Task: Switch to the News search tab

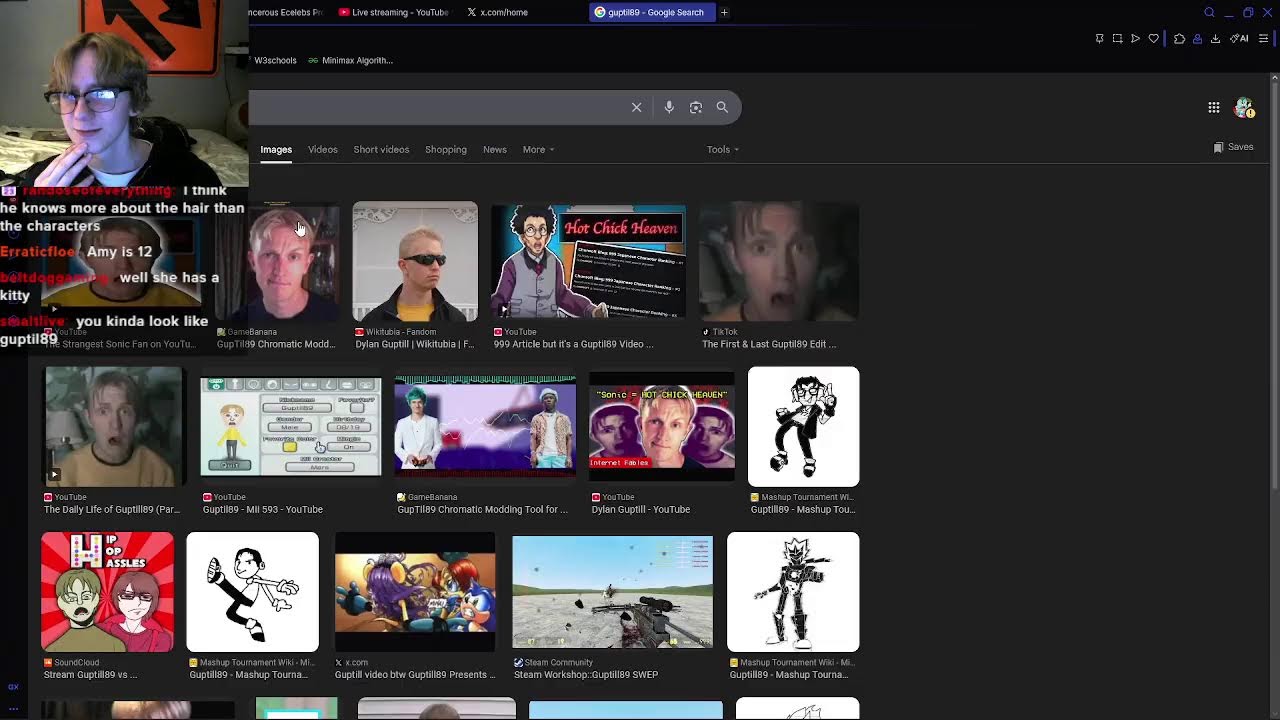Action: click(x=494, y=149)
